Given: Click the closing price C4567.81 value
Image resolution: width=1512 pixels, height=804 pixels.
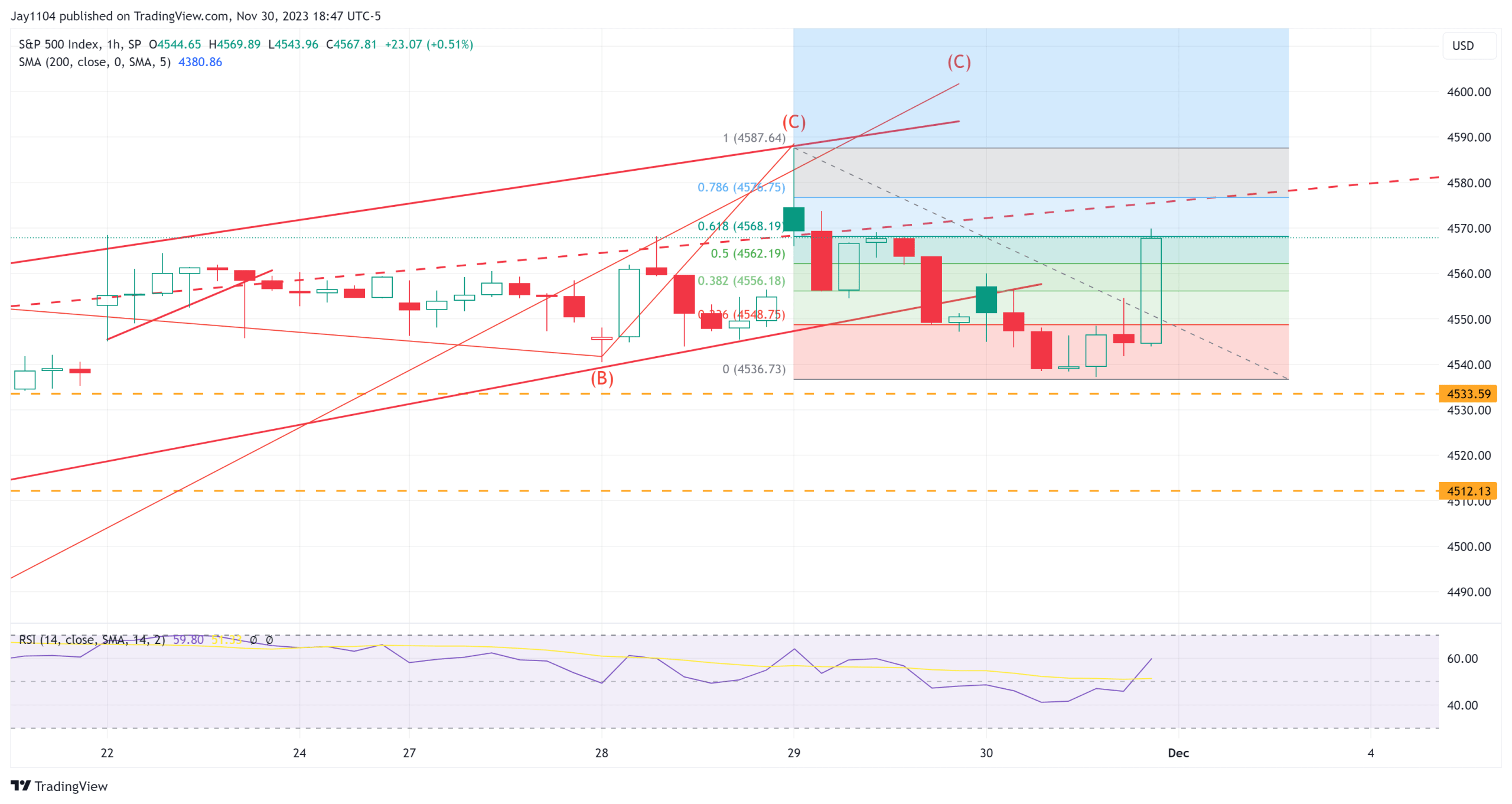Looking at the screenshot, I should (x=351, y=44).
